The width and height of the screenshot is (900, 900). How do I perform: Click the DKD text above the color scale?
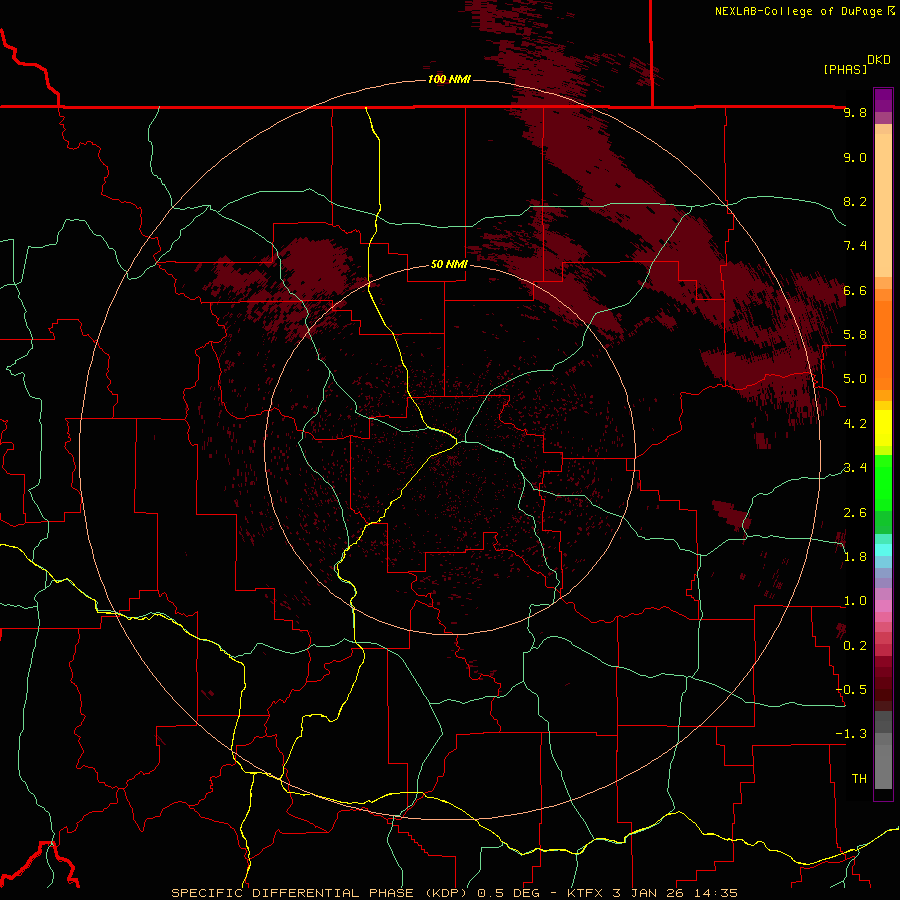[x=879, y=60]
